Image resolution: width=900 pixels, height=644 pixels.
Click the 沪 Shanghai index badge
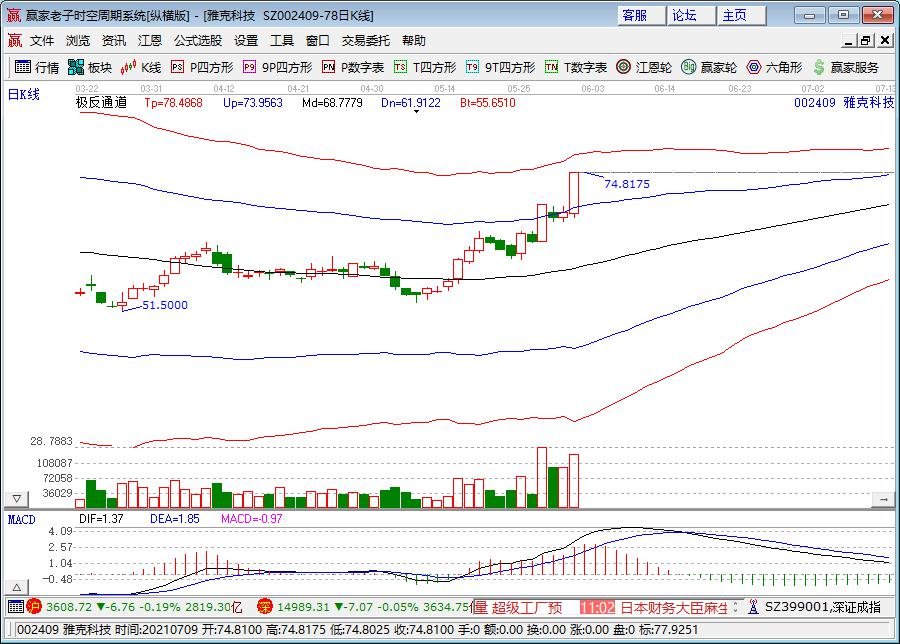click(x=34, y=606)
